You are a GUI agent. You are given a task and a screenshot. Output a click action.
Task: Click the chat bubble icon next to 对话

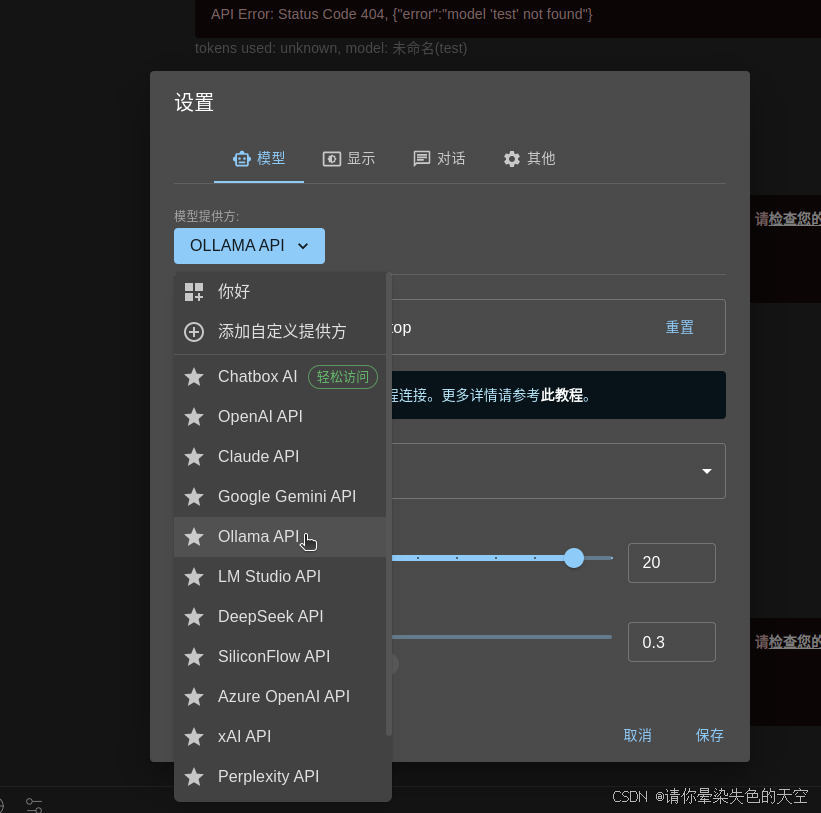point(421,159)
